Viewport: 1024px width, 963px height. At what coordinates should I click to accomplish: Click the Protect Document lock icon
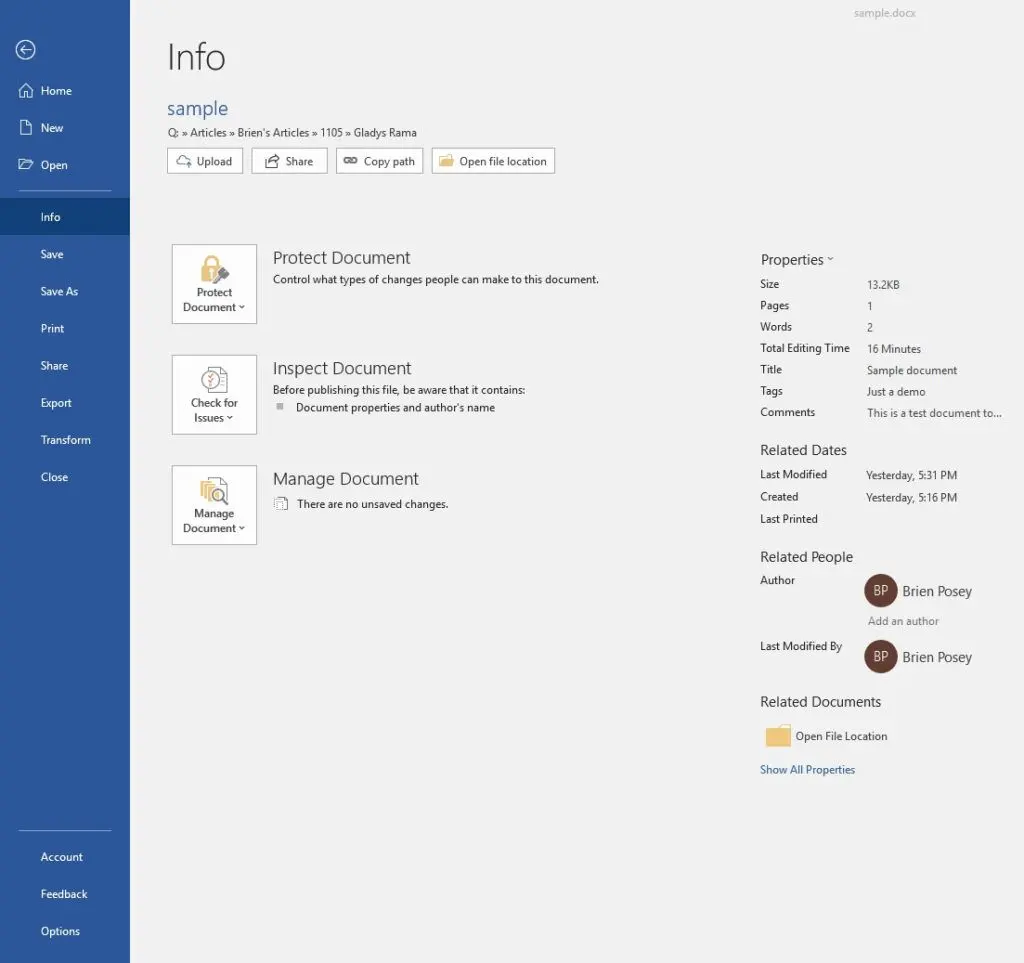(x=214, y=269)
